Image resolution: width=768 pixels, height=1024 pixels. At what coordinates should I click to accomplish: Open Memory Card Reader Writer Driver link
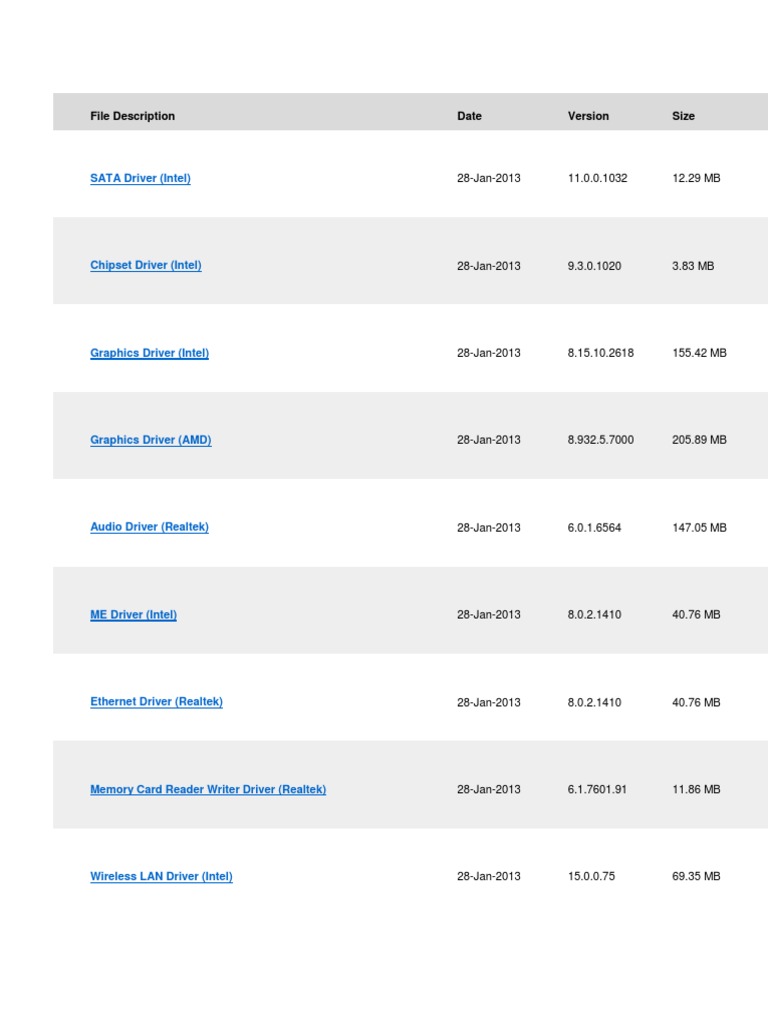[208, 789]
